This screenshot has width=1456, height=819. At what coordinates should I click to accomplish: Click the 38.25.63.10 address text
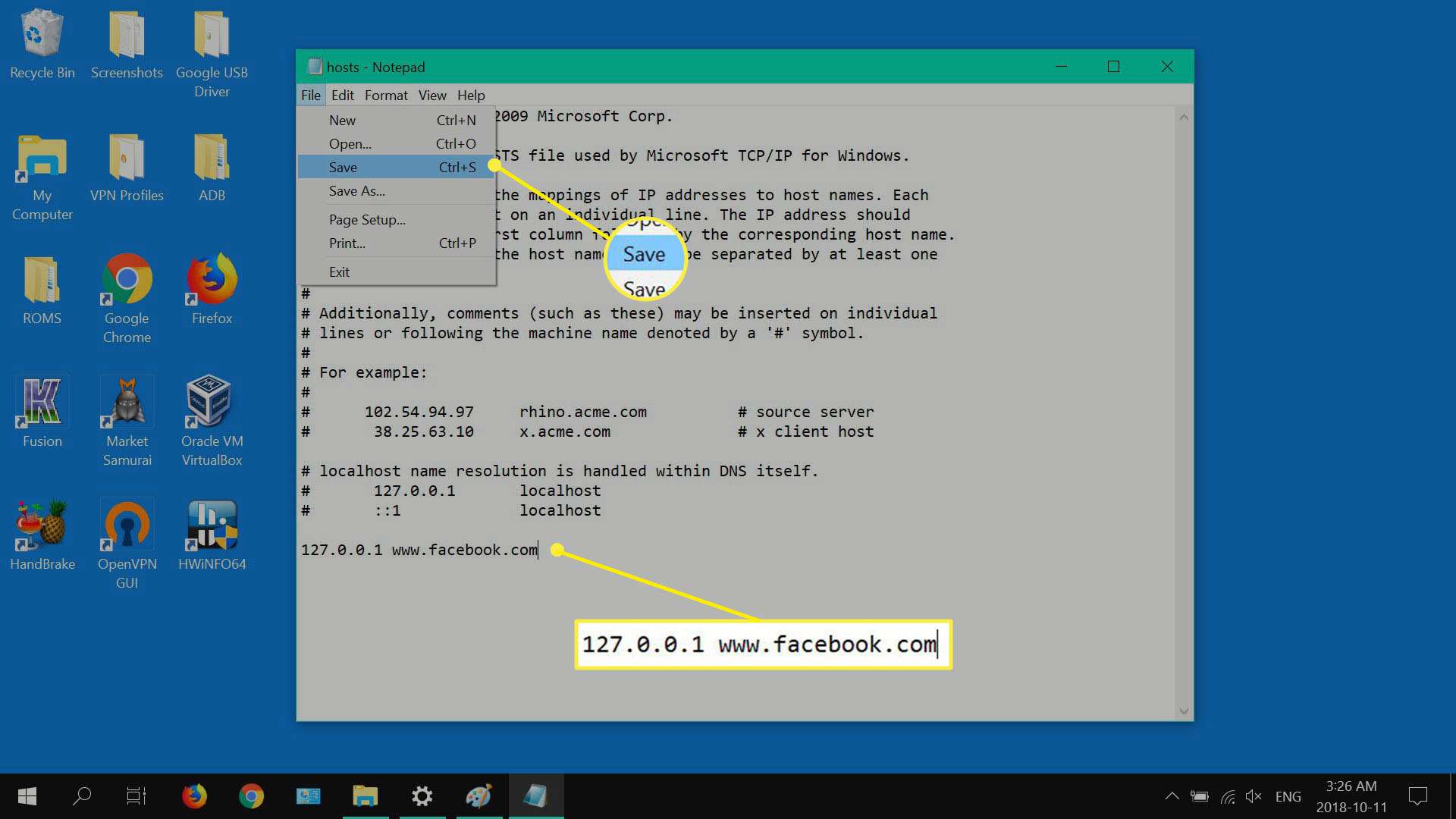pyautogui.click(x=424, y=432)
